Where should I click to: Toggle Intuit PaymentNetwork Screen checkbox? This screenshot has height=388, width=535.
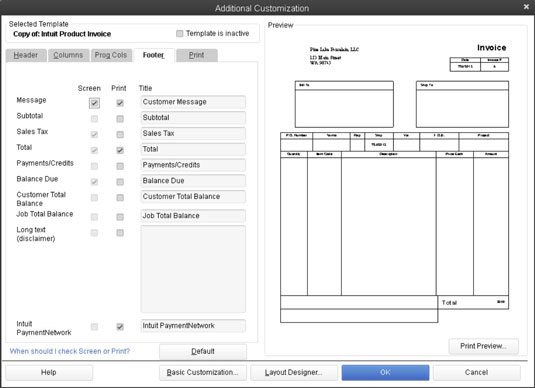(x=94, y=327)
